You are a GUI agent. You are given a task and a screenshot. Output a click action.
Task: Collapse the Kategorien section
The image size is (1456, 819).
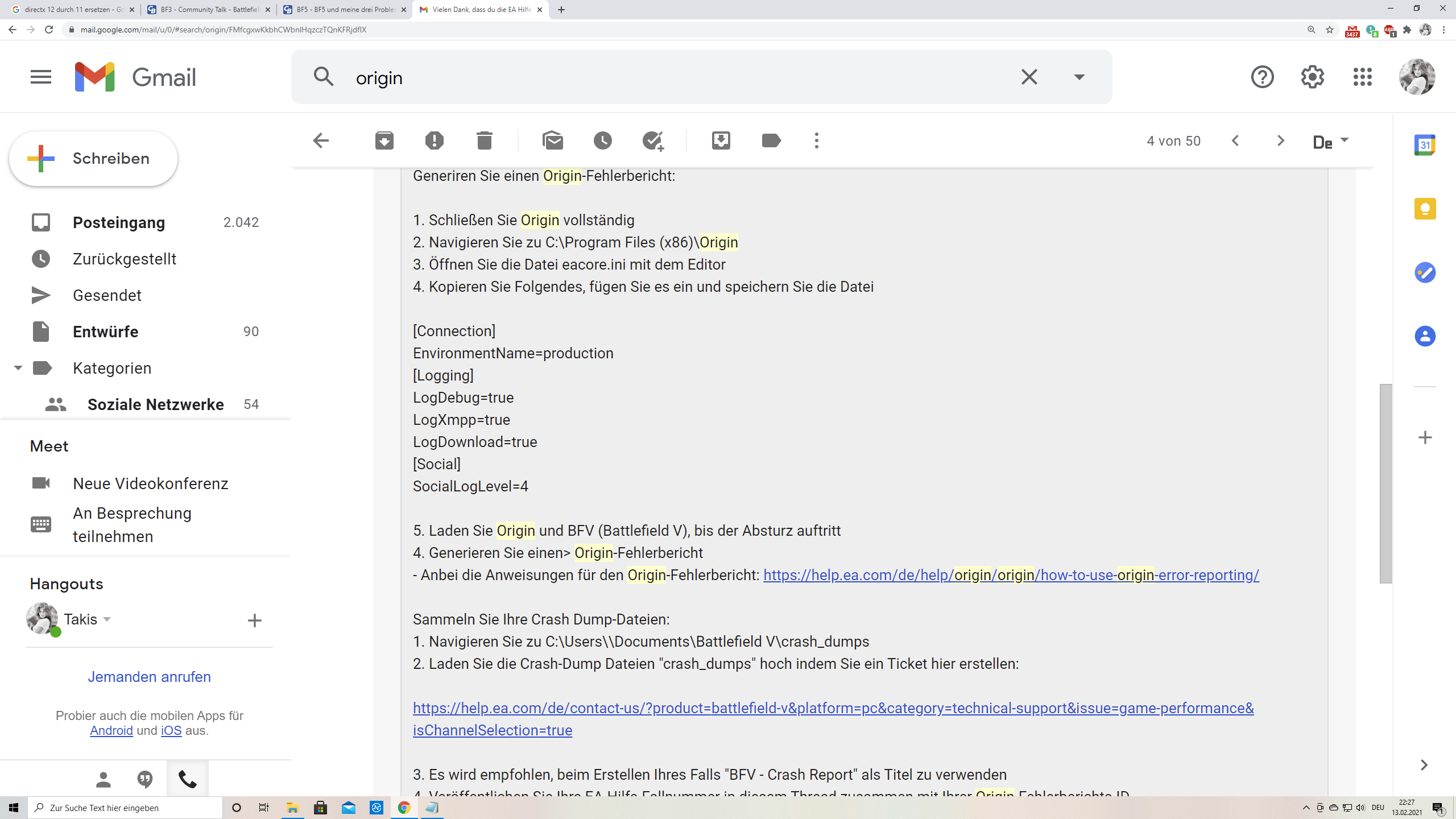tap(18, 368)
